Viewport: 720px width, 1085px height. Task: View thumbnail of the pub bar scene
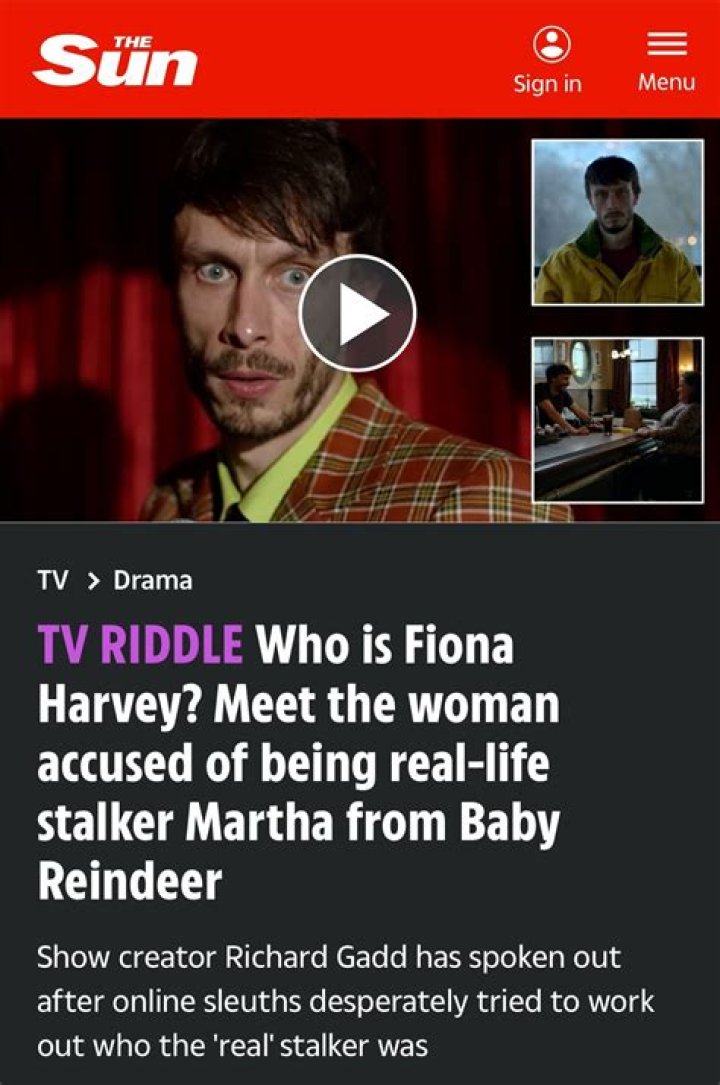pos(618,420)
